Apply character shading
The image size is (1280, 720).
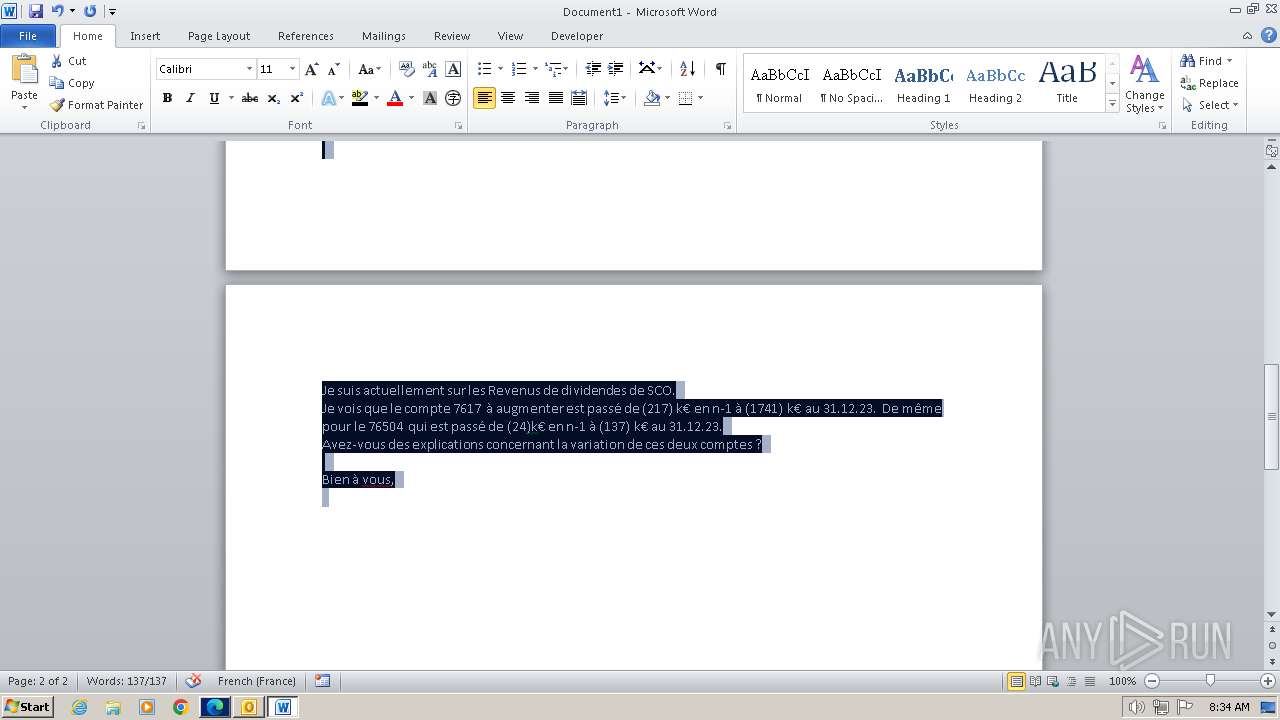pyautogui.click(x=430, y=98)
